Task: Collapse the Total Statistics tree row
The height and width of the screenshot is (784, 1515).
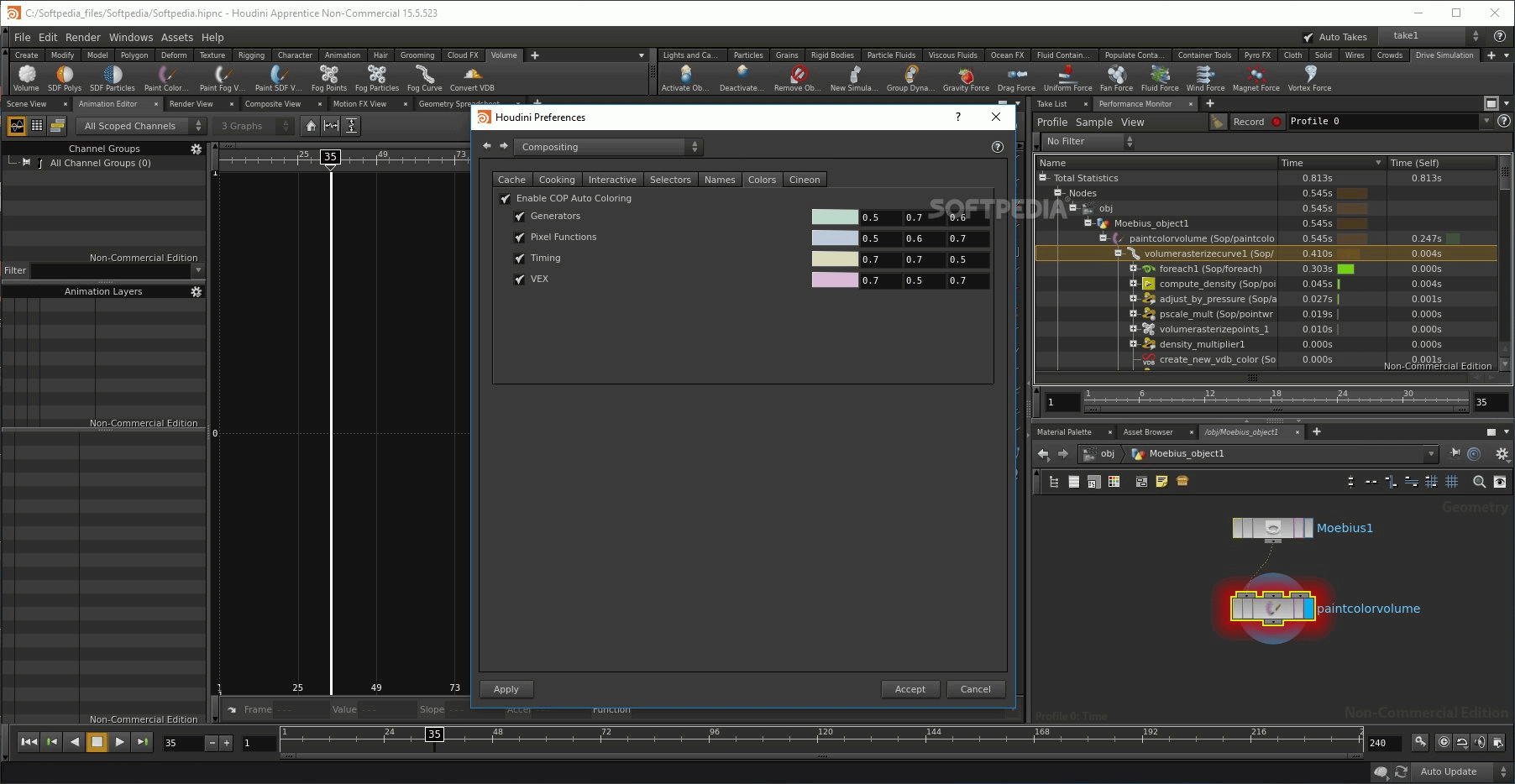Action: (1043, 178)
